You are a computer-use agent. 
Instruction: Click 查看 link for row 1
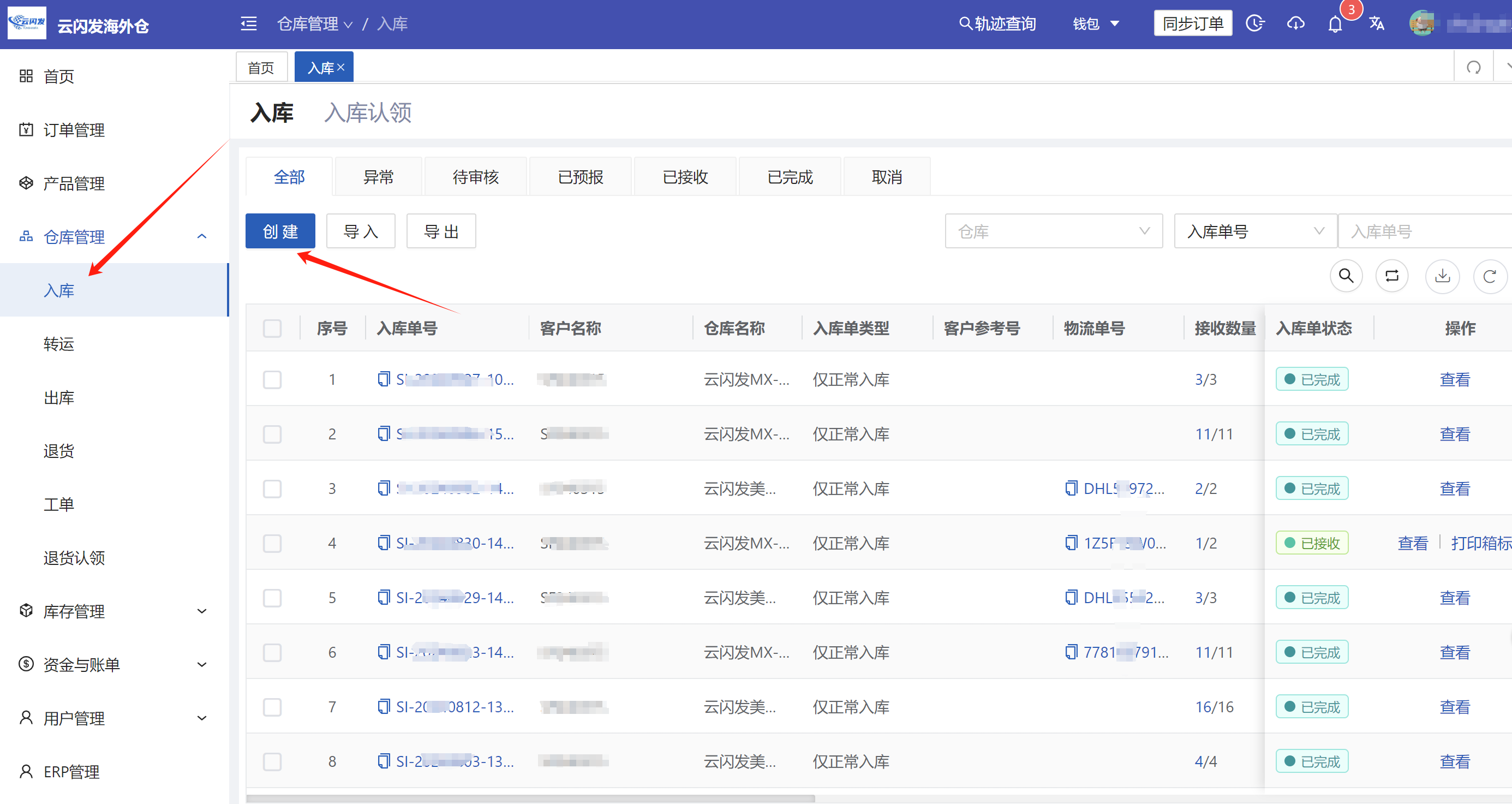[1455, 379]
